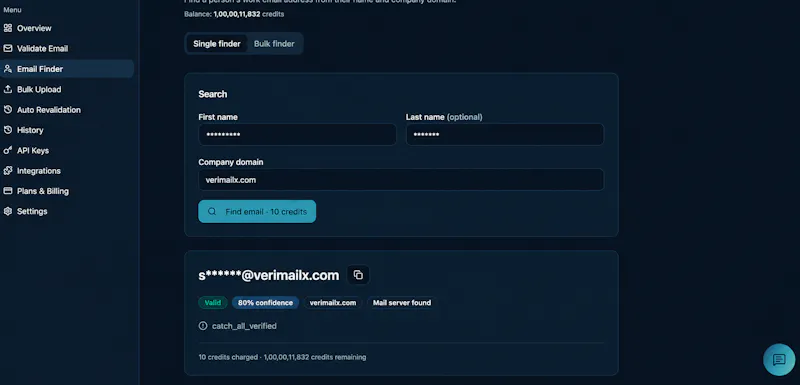Go to Integrations
800x385 pixels.
(39, 171)
